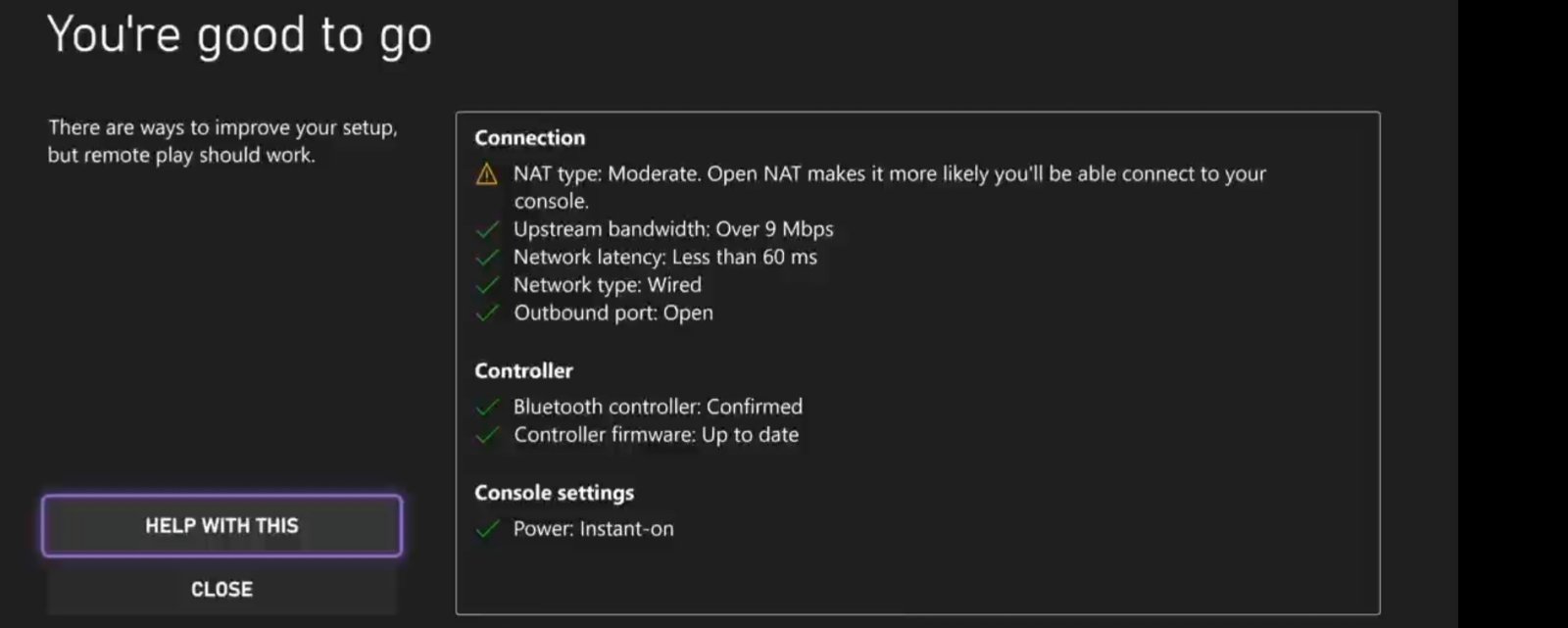Click the Network latency green checkmark

(487, 258)
